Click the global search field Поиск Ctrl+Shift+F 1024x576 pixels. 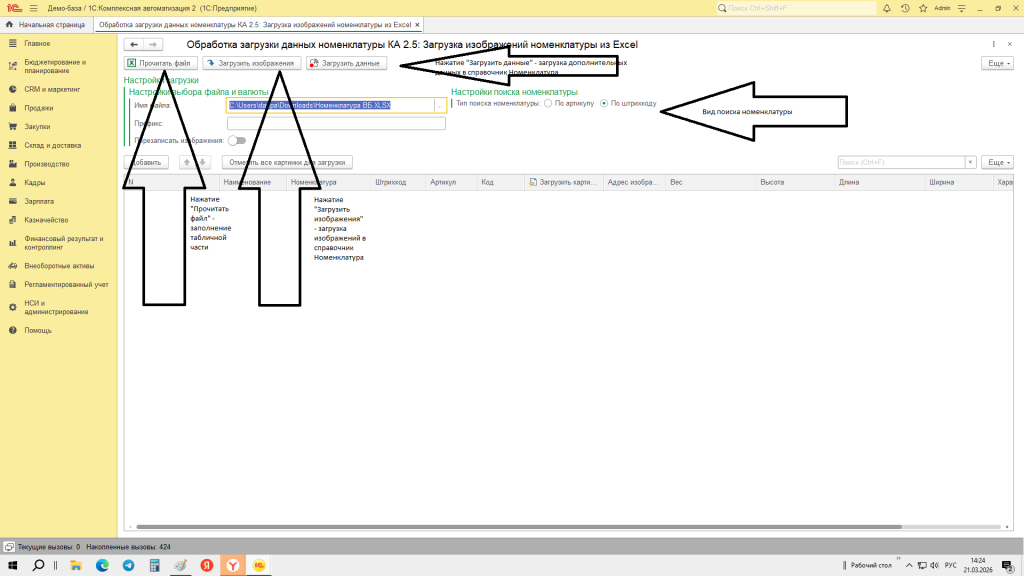(x=796, y=8)
